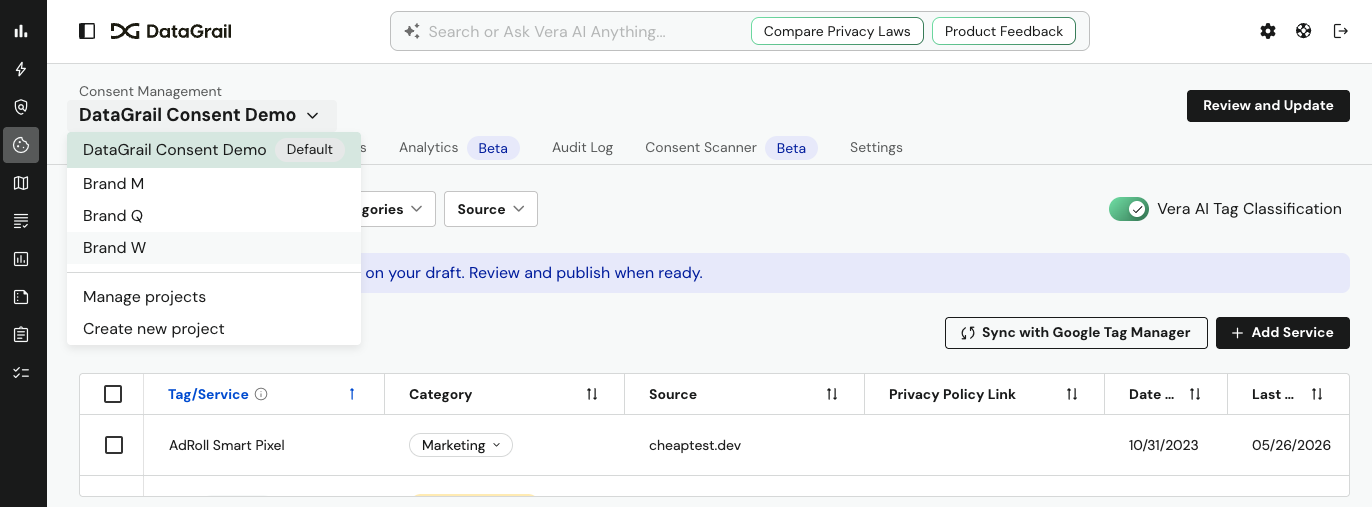This screenshot has width=1372, height=507.
Task: Click the log out icon
Action: pyautogui.click(x=1341, y=31)
